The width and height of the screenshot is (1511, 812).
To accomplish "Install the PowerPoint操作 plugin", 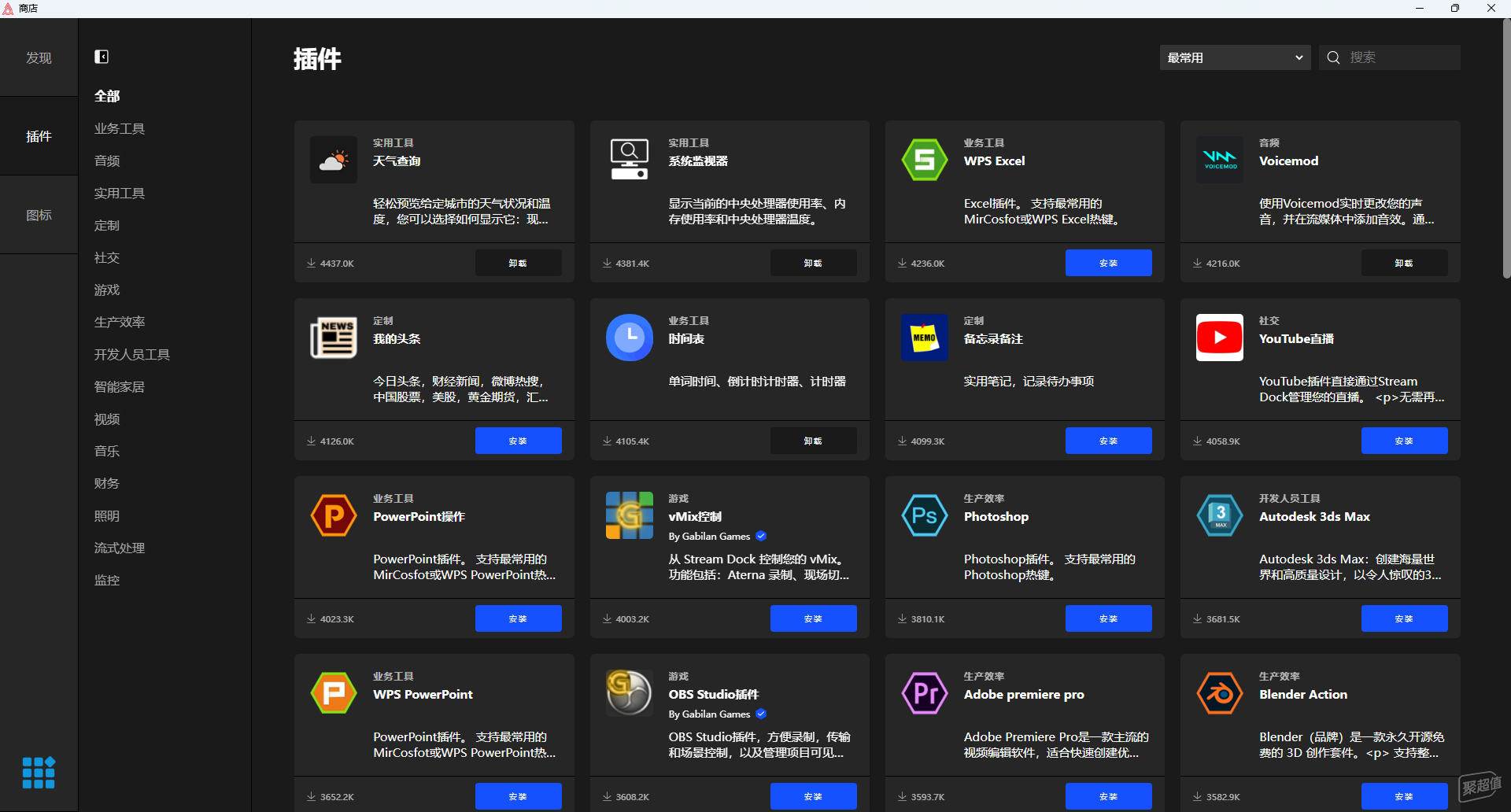I will tap(518, 618).
